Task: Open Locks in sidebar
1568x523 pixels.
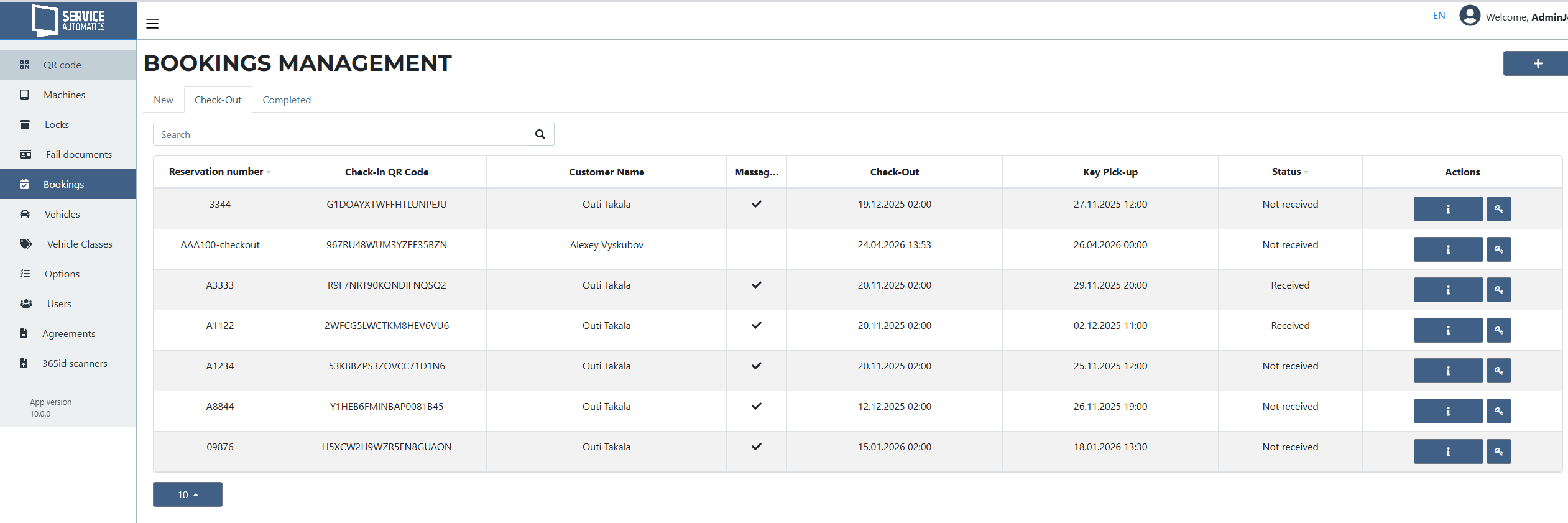Action: tap(68, 124)
